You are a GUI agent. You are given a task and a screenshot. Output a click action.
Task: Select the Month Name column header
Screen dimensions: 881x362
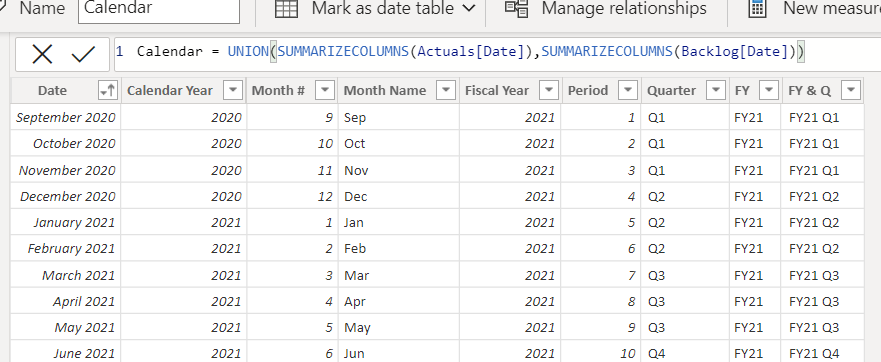[385, 90]
